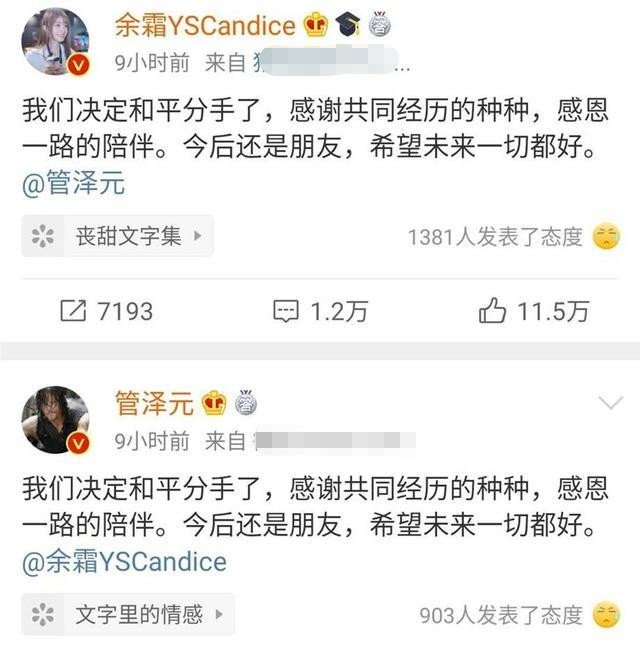Tap the 管泽元 username on the second post
This screenshot has height=650, width=640.
(154, 403)
